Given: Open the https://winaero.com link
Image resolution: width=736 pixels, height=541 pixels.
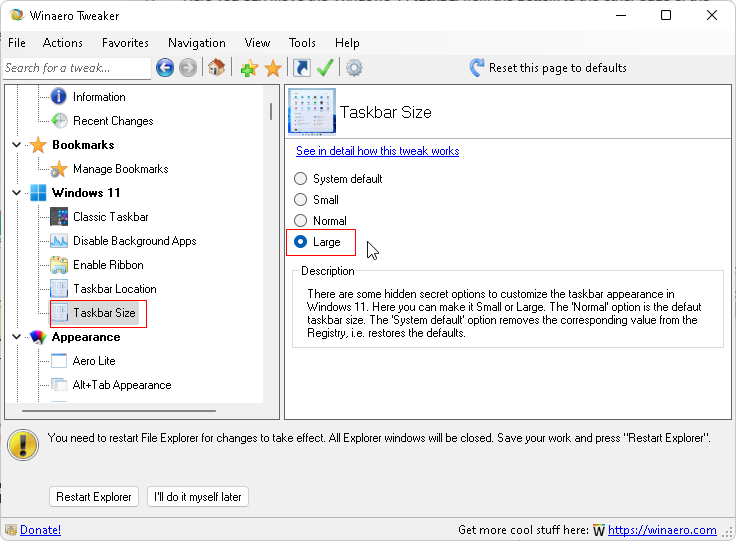Looking at the screenshot, I should [x=662, y=530].
